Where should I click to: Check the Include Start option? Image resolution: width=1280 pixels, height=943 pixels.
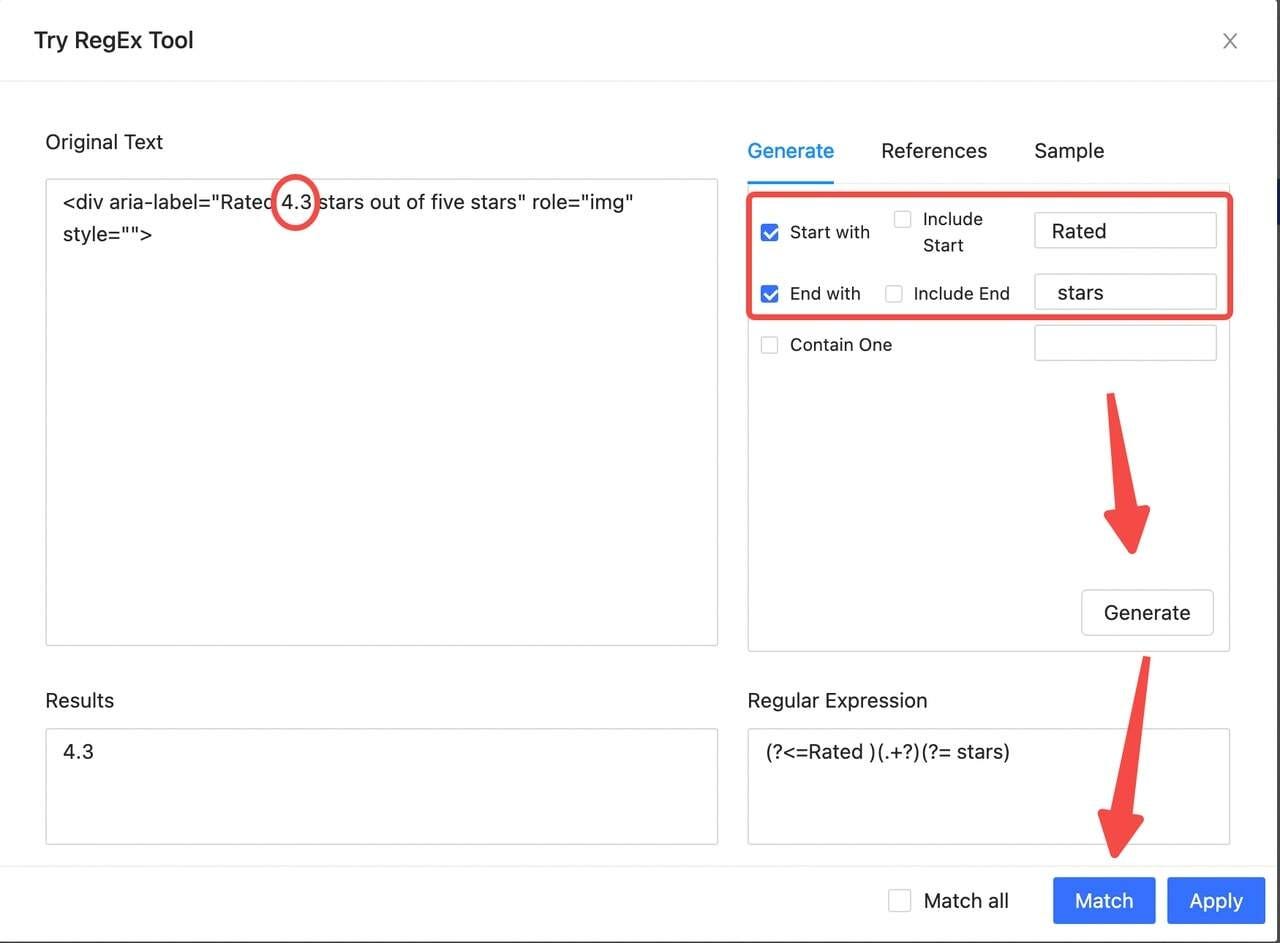pos(903,219)
